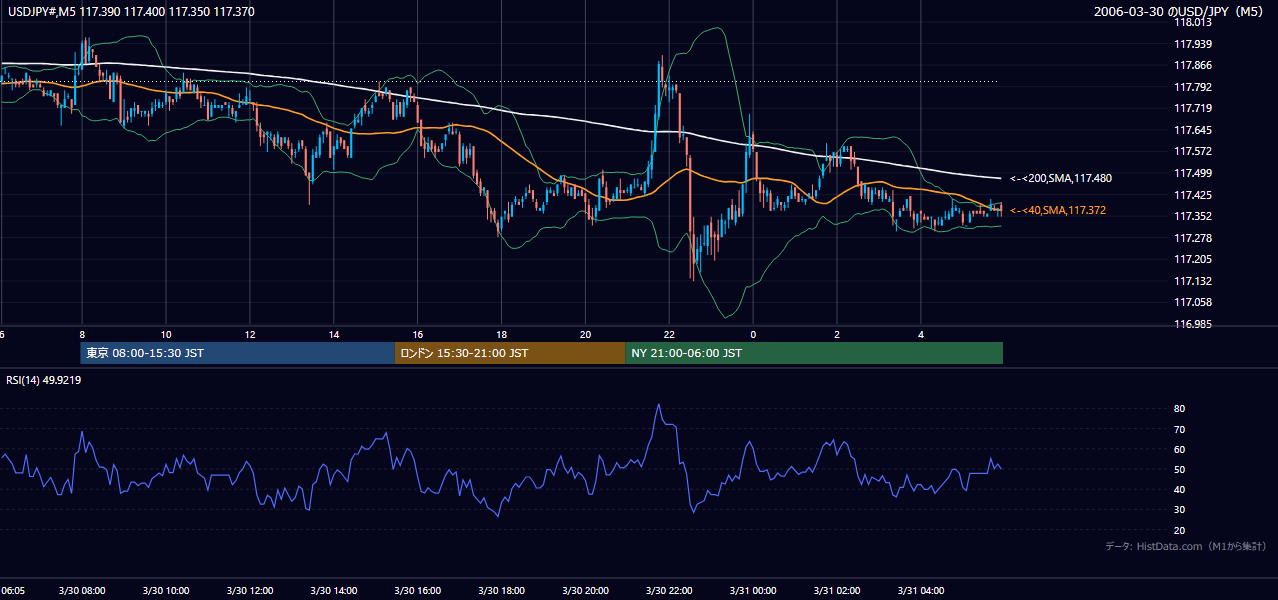
Task: Click price axis value 118.013
Action: pyautogui.click(x=1194, y=22)
